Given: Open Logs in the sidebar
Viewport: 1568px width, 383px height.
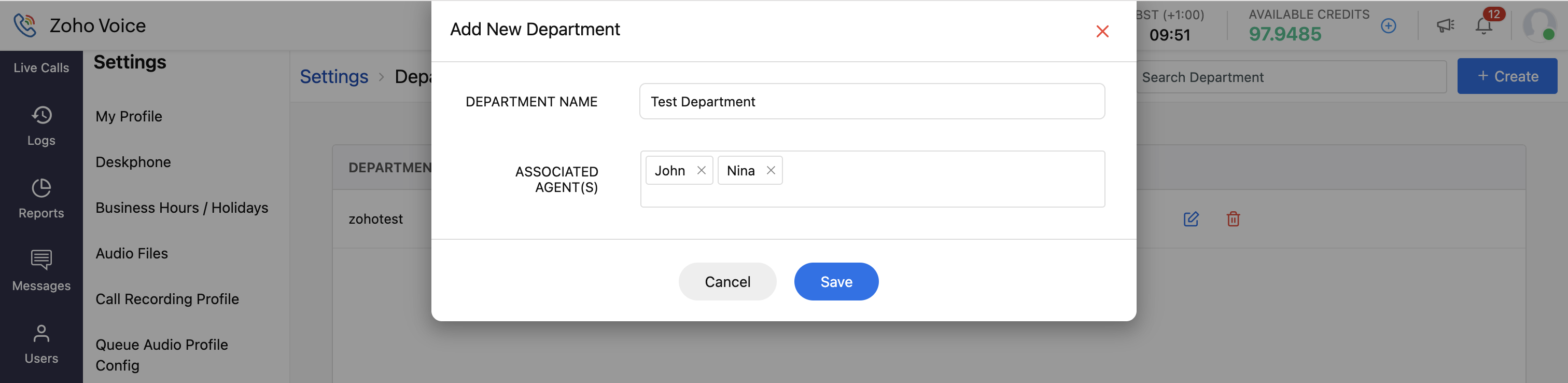Looking at the screenshot, I should pyautogui.click(x=41, y=126).
